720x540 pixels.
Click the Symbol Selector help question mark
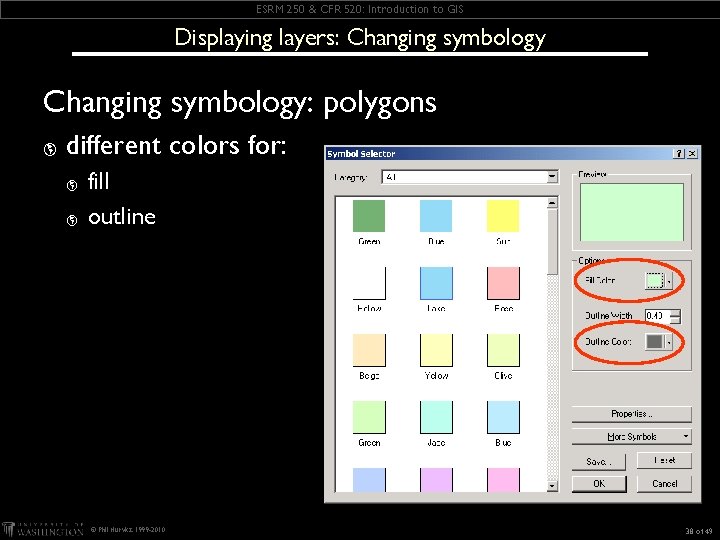coord(679,153)
